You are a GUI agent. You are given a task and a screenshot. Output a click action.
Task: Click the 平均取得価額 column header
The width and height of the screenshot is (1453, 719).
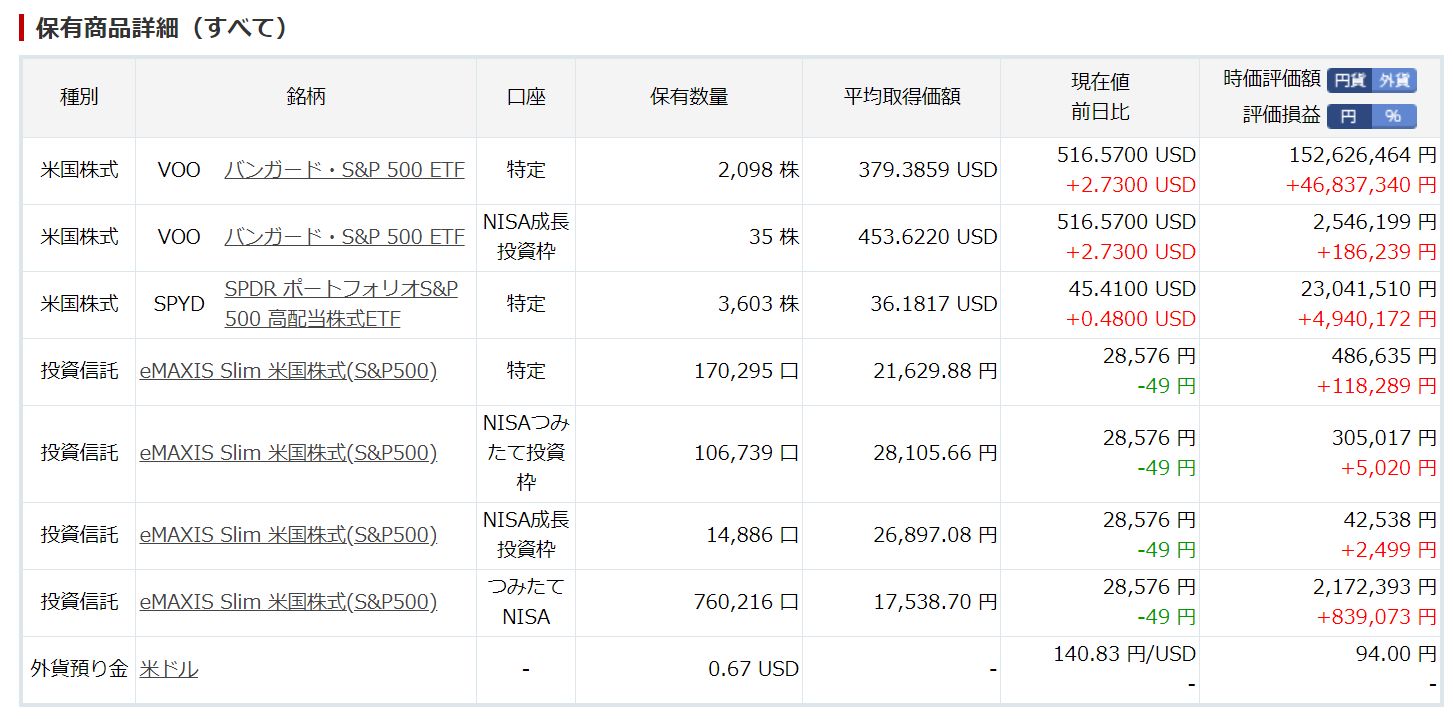point(901,97)
